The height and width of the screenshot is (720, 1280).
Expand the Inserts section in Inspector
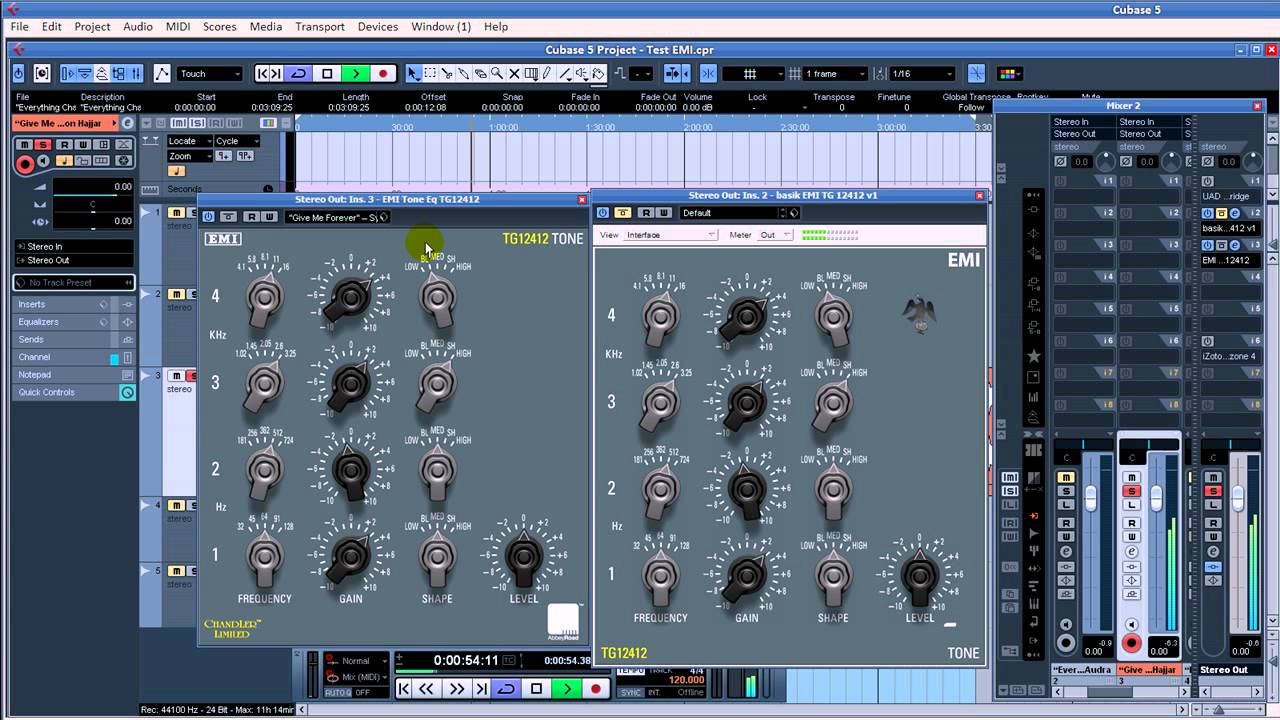tap(74, 304)
